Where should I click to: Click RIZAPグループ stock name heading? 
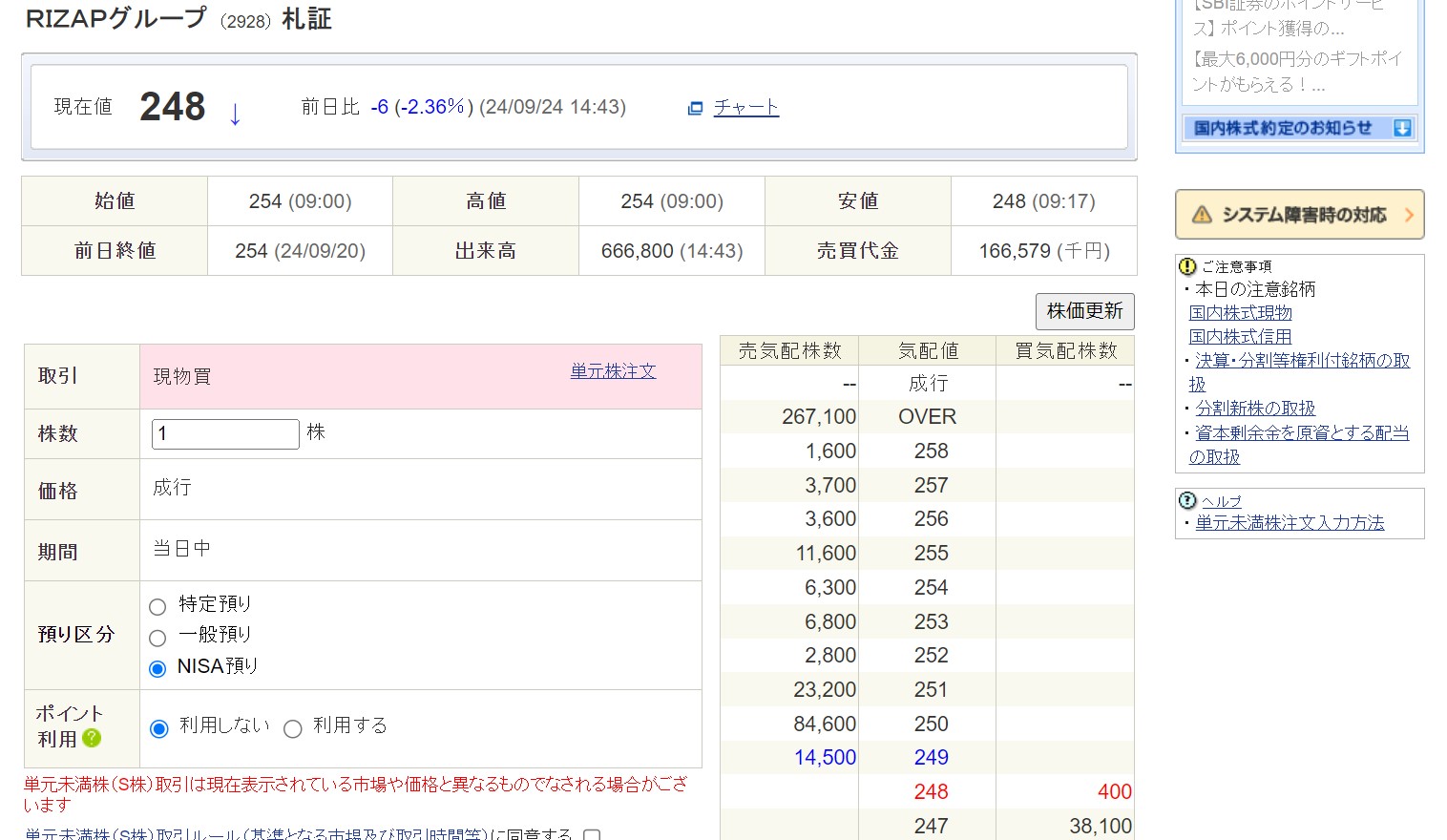[x=115, y=19]
